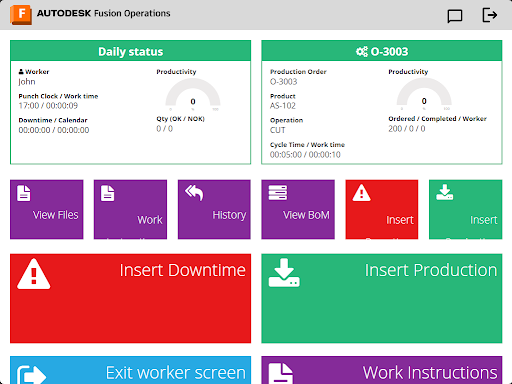This screenshot has height=384, width=512.
Task: Click Exit worker screen button
Action: [x=130, y=370]
